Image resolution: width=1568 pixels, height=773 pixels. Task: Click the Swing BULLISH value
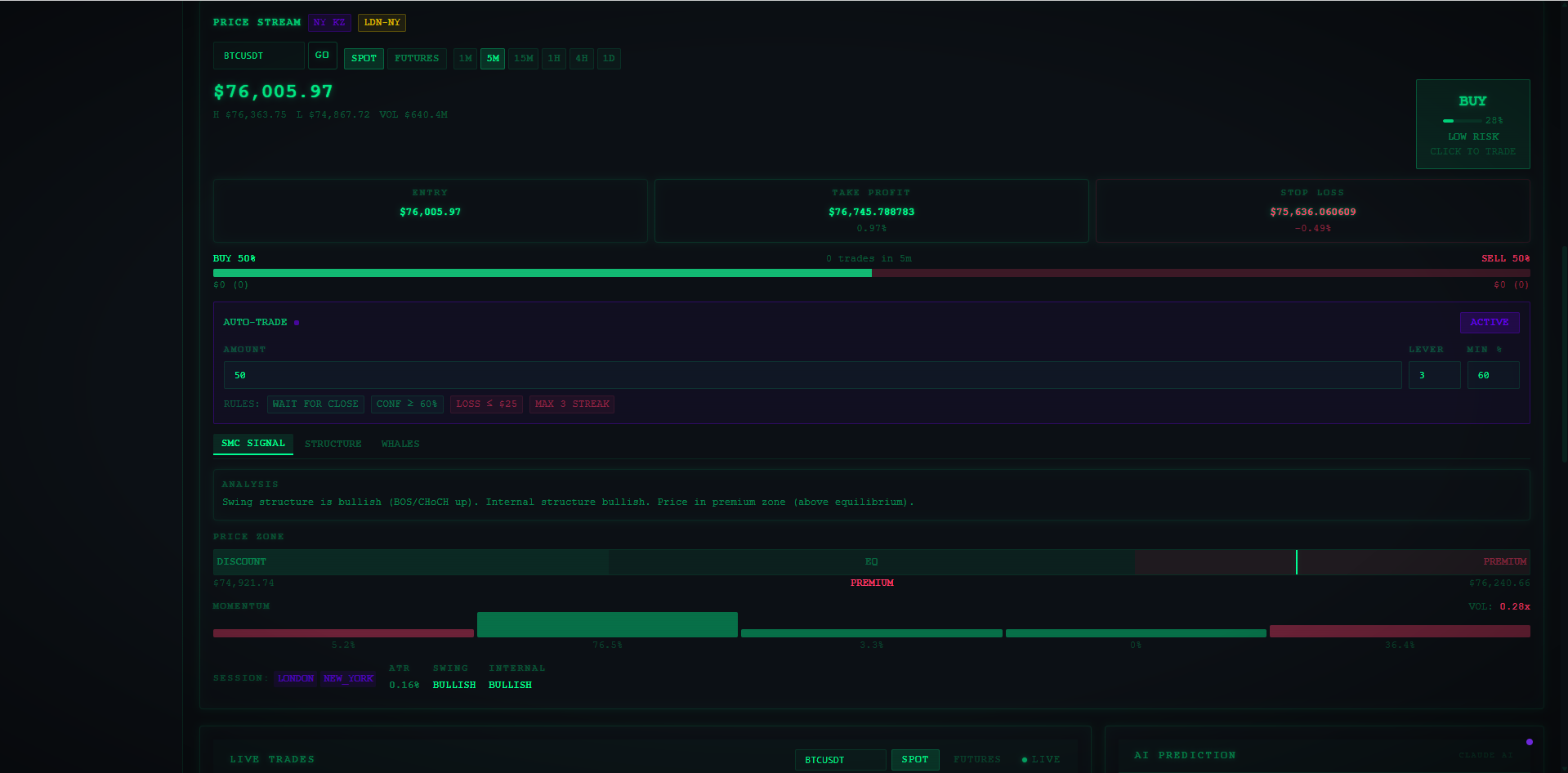tap(454, 685)
